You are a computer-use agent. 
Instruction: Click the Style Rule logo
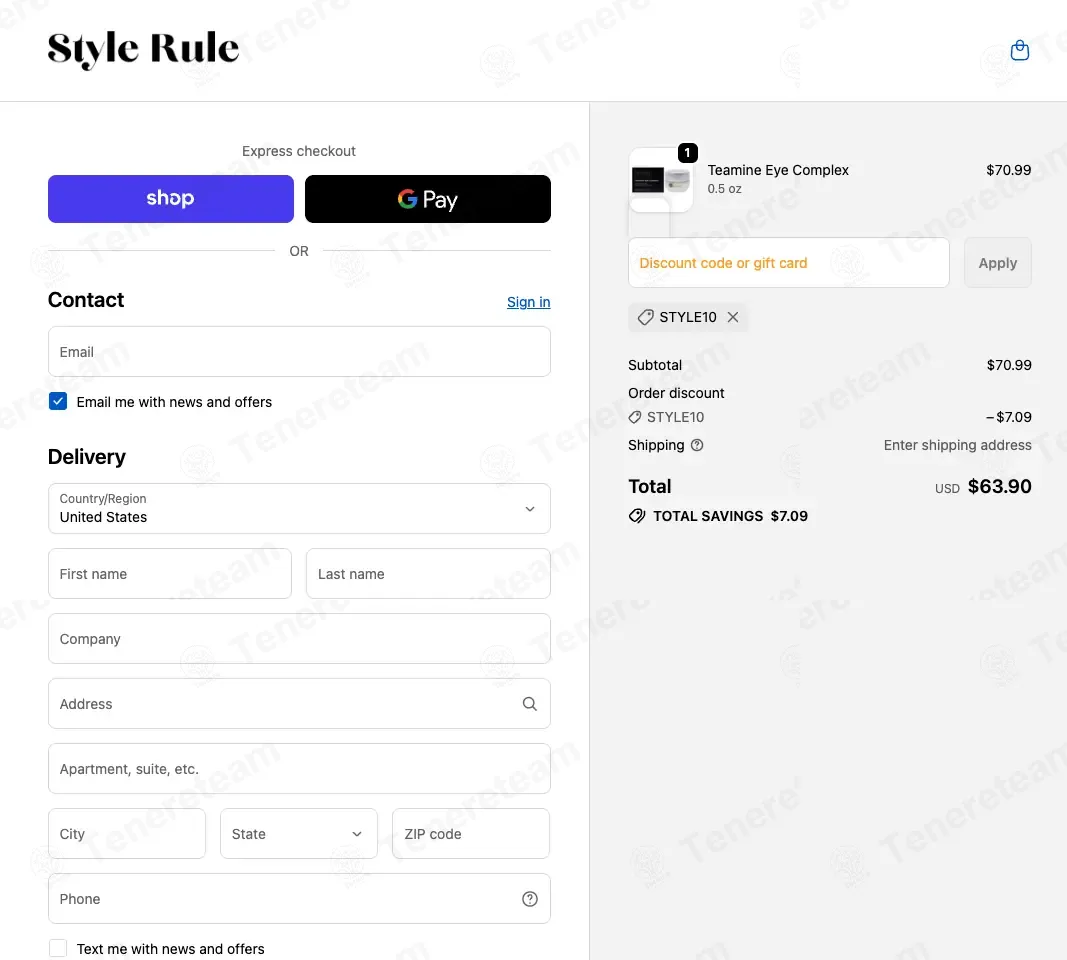[143, 49]
